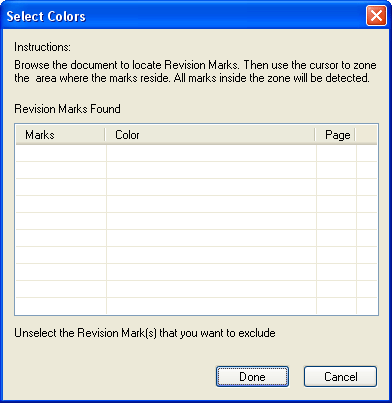The image size is (392, 403).
Task: Click the Done button
Action: pos(252,377)
